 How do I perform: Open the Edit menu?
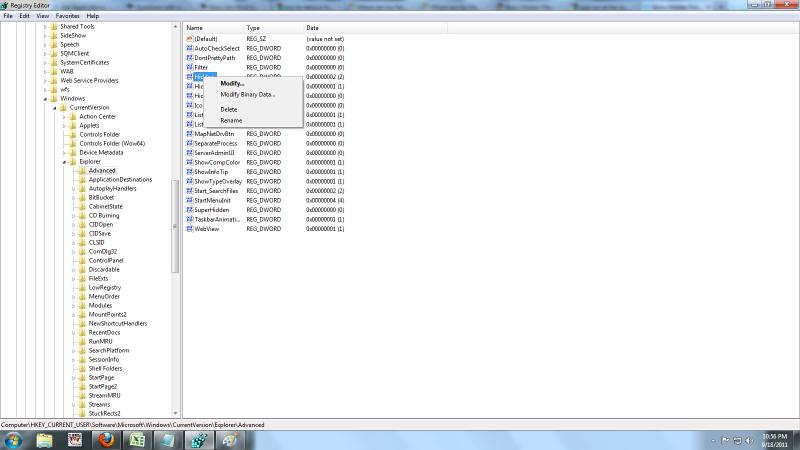click(x=24, y=16)
